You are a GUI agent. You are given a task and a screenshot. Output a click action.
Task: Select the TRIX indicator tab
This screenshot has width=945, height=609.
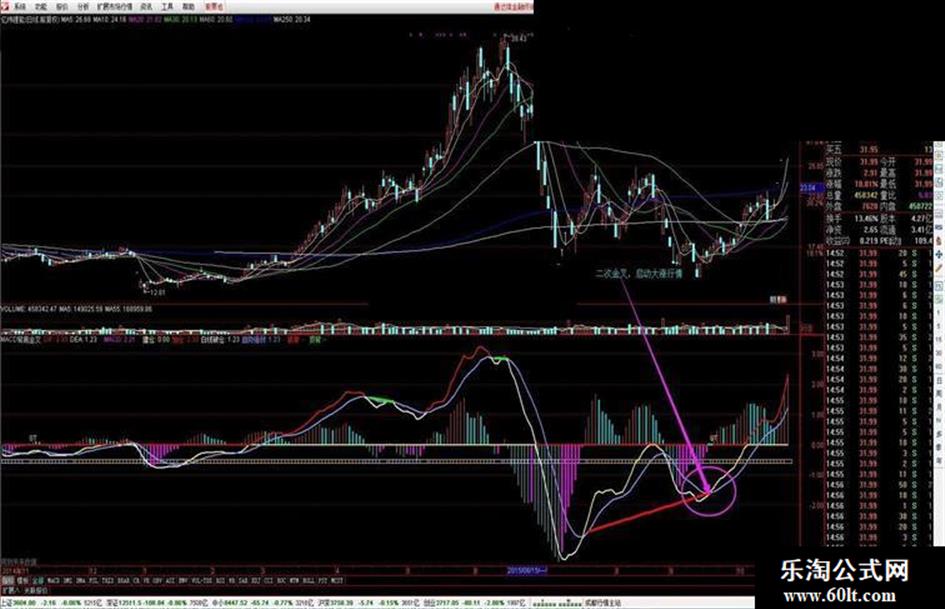[108, 580]
